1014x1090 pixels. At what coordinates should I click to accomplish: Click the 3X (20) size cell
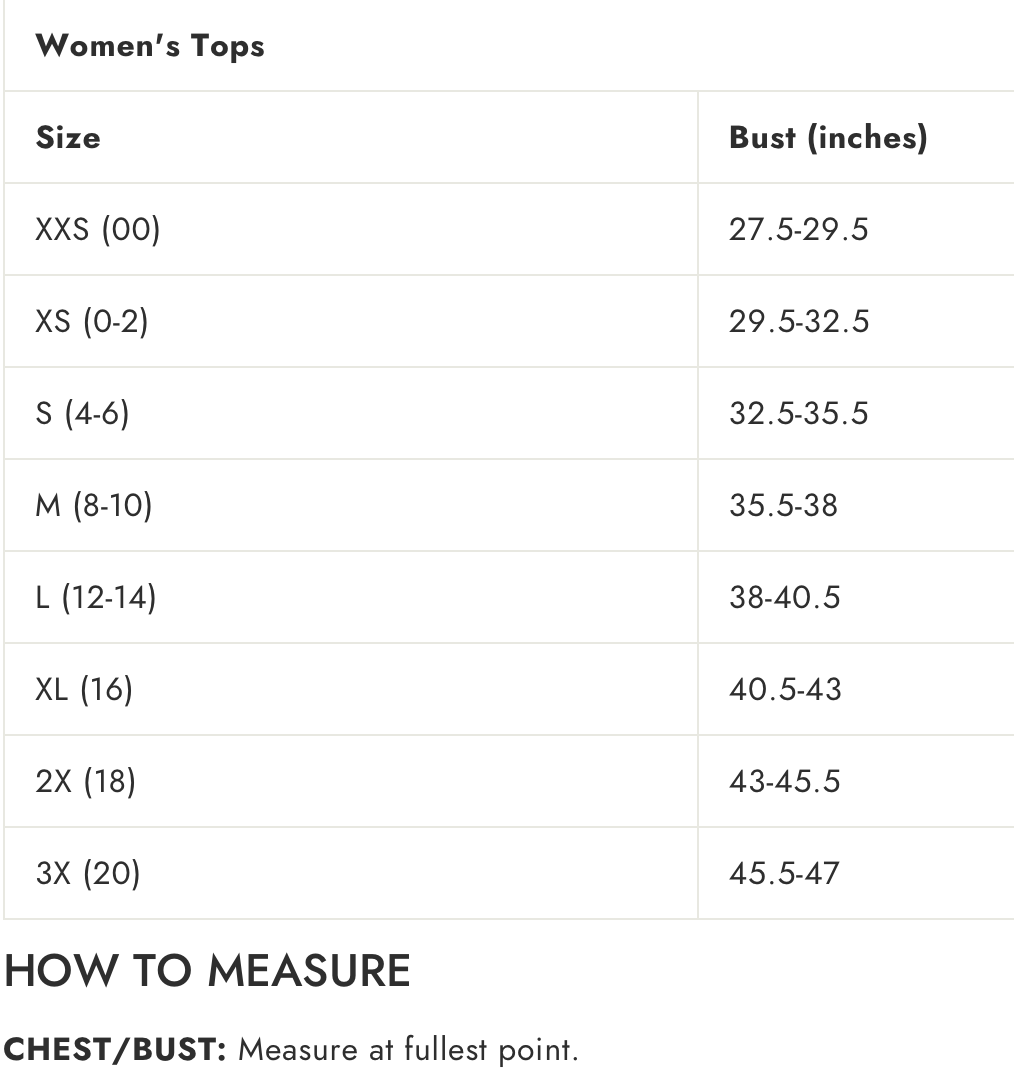(88, 873)
